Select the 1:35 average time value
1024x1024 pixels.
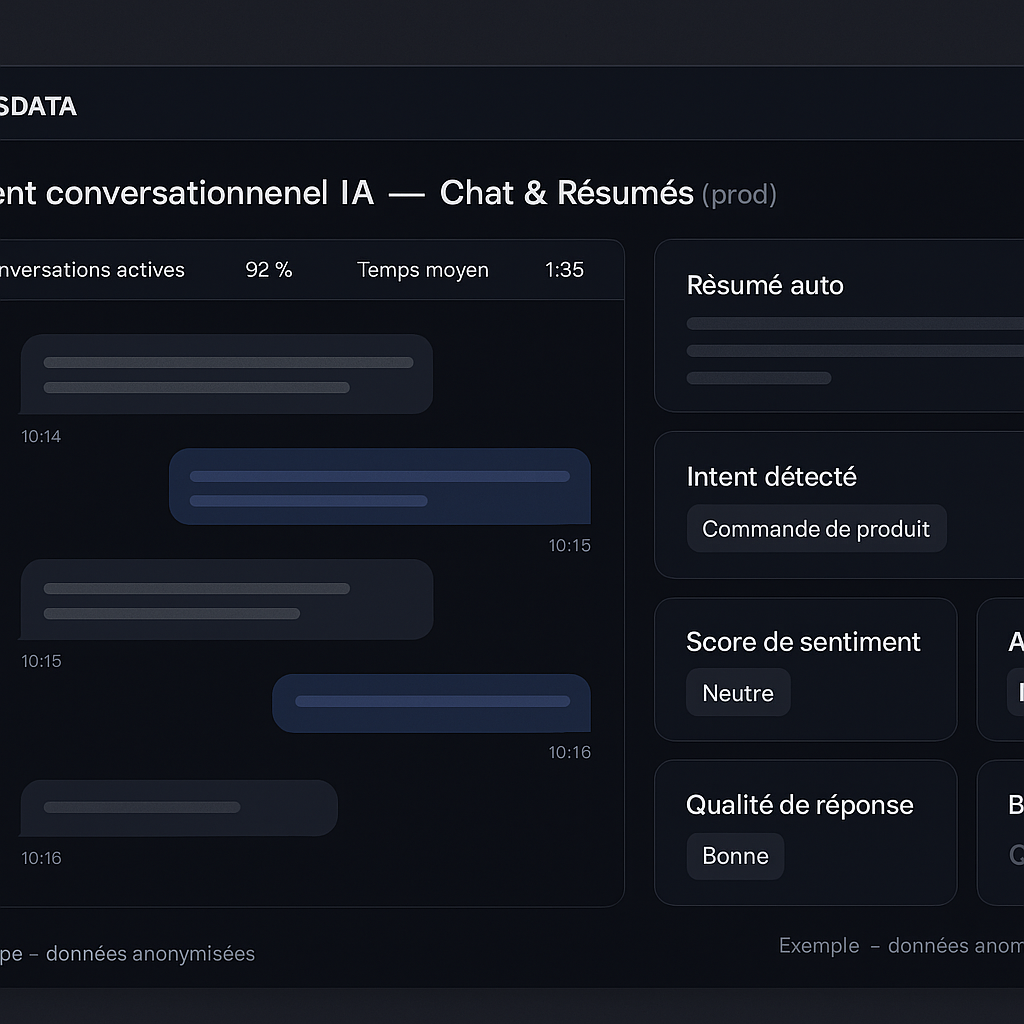click(x=564, y=269)
